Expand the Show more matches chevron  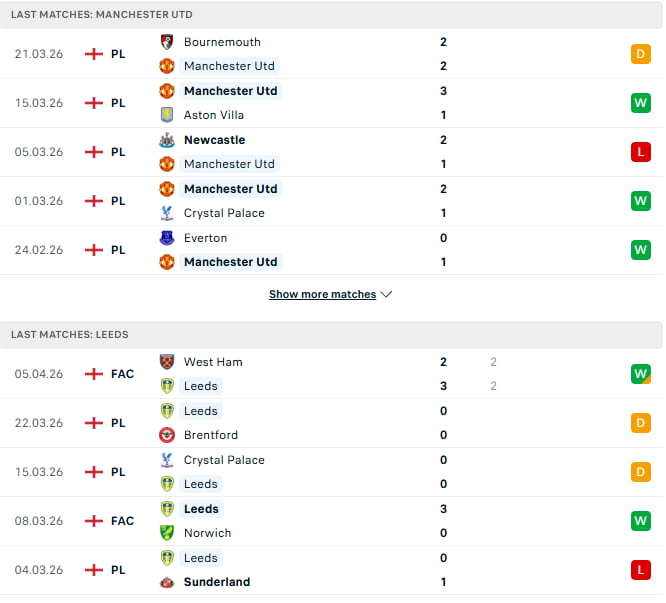click(x=387, y=295)
